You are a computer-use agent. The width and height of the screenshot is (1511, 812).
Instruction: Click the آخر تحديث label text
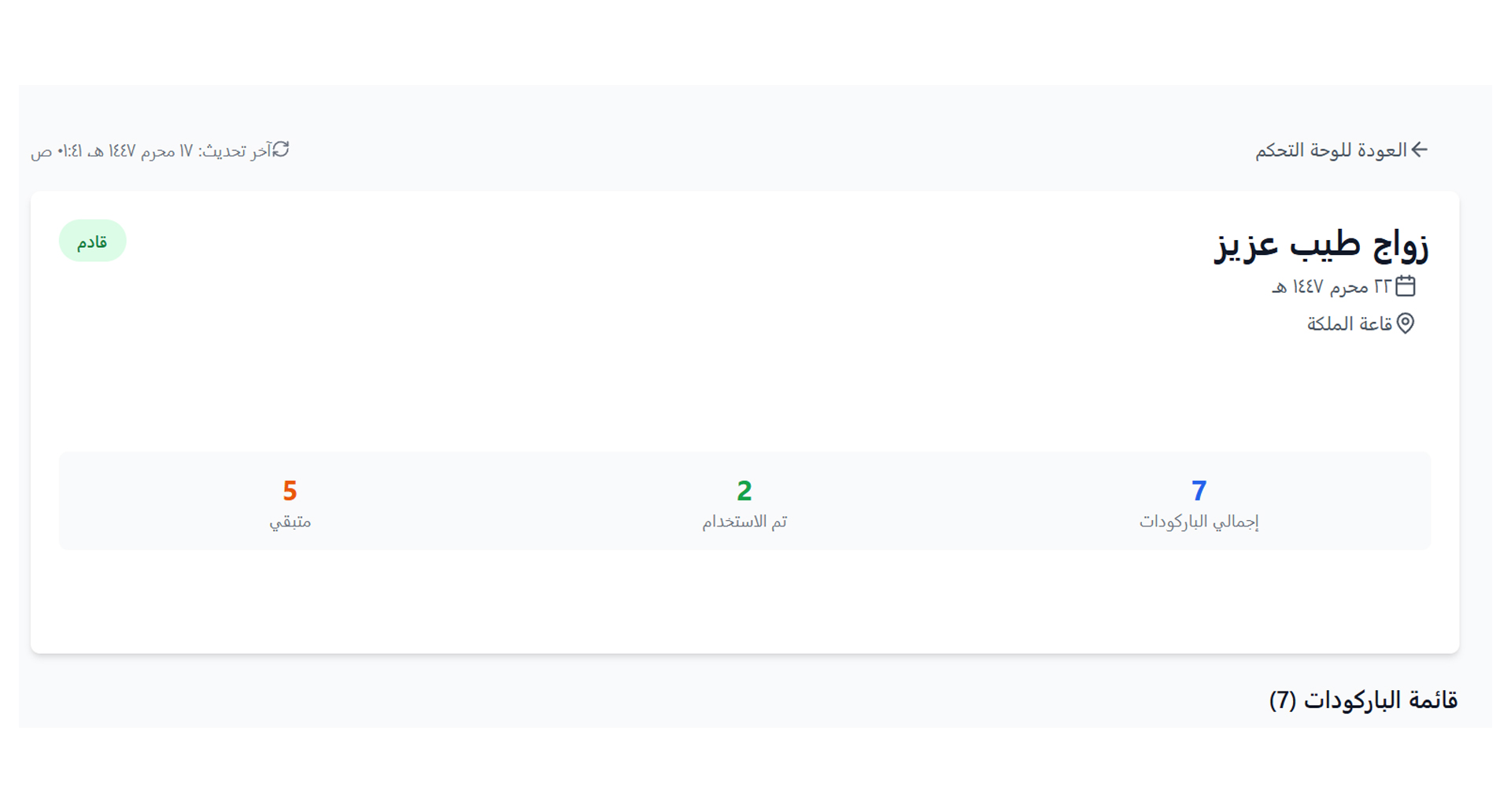(x=235, y=151)
